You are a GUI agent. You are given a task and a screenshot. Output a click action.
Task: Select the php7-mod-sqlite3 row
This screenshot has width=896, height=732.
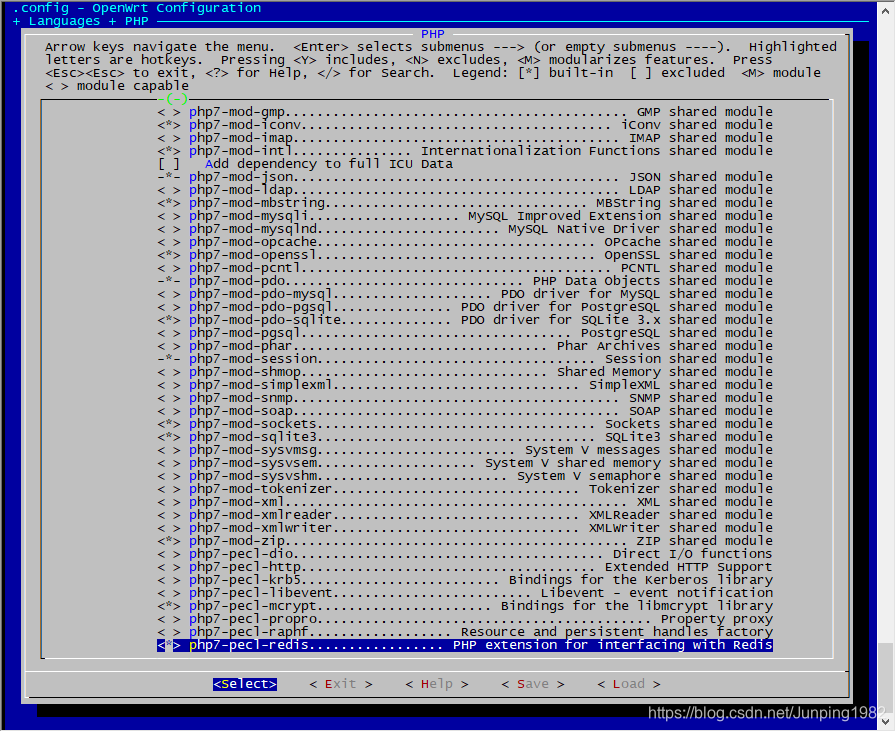coord(465,437)
